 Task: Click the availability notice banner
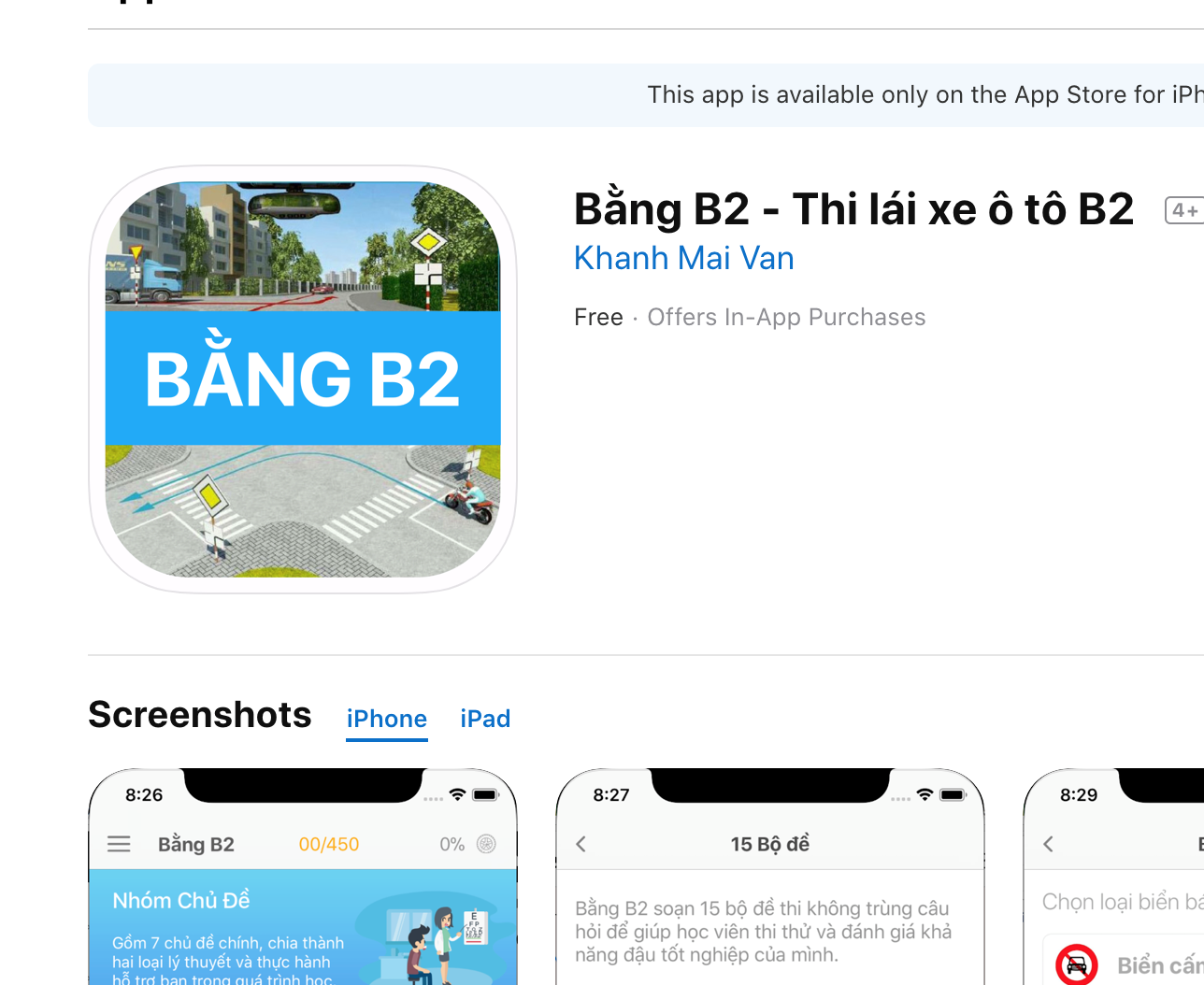click(646, 95)
